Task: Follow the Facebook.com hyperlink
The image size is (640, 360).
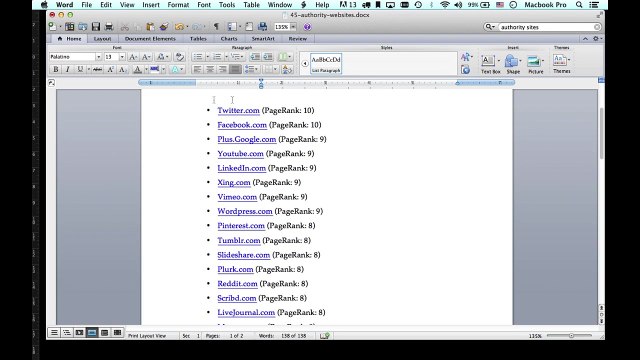Action: [x=242, y=125]
